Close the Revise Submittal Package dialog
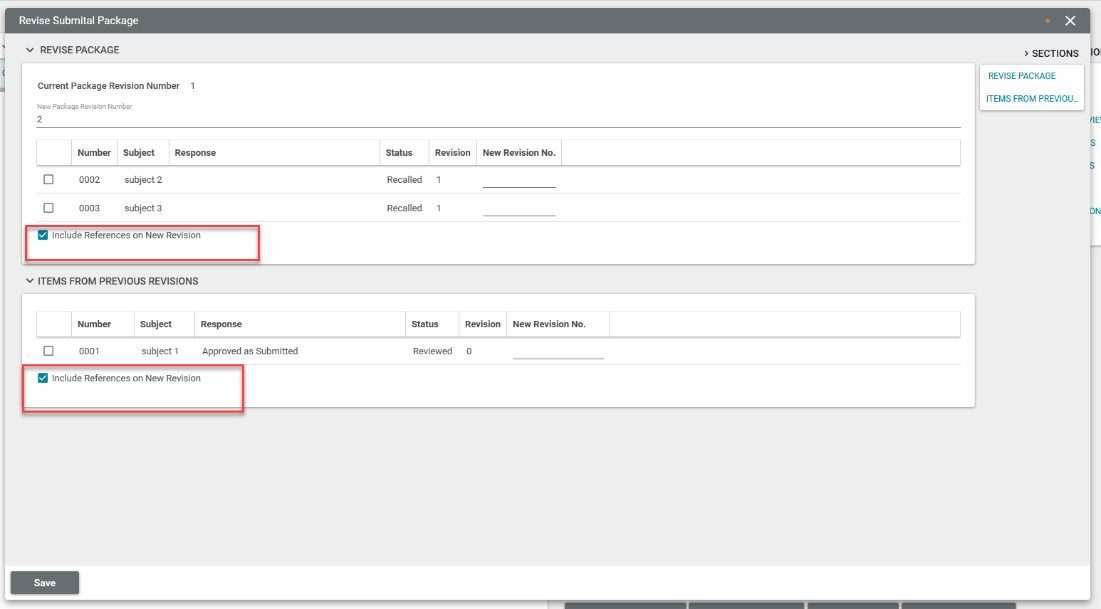1101x609 pixels. click(1070, 21)
